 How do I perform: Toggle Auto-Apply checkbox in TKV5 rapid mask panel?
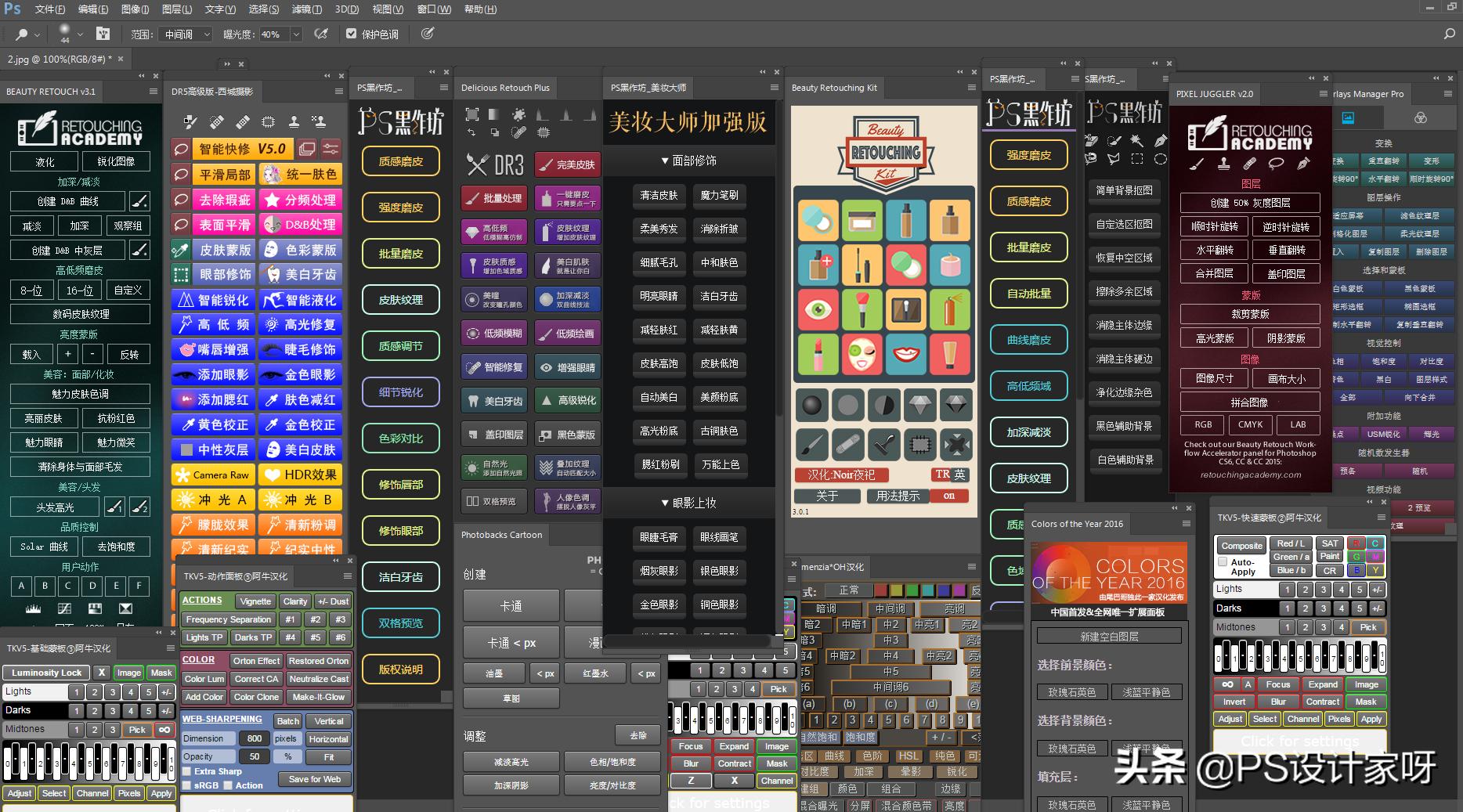point(1223,562)
